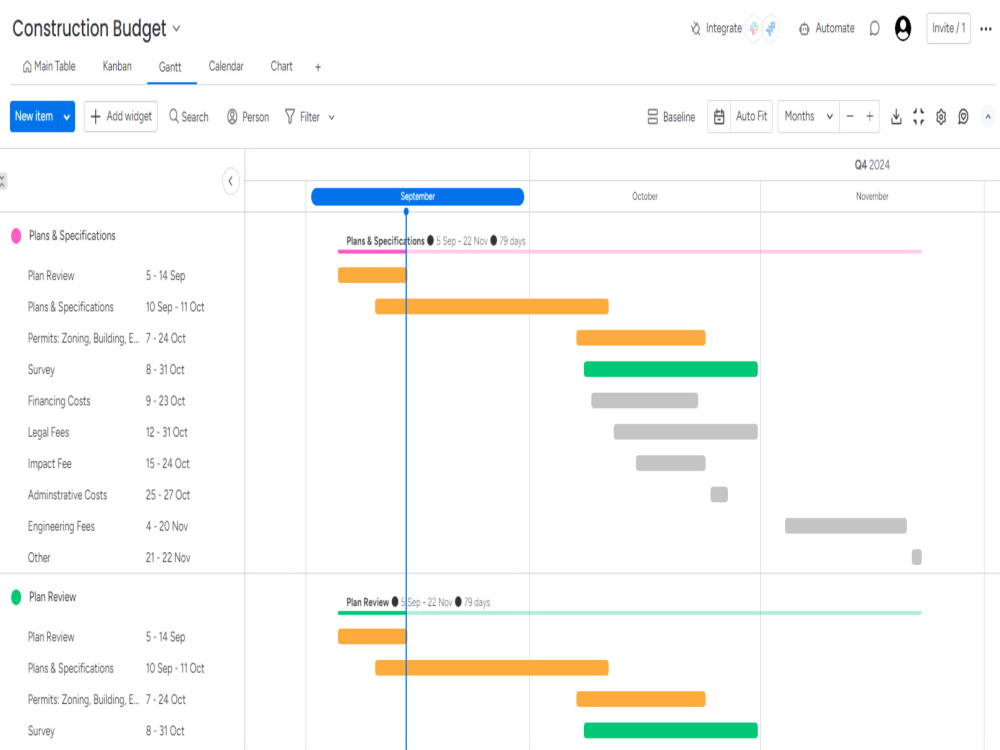Click the pink Plans & Specifications summary bar
Screen dimensions: 1000x750
click(x=629, y=251)
